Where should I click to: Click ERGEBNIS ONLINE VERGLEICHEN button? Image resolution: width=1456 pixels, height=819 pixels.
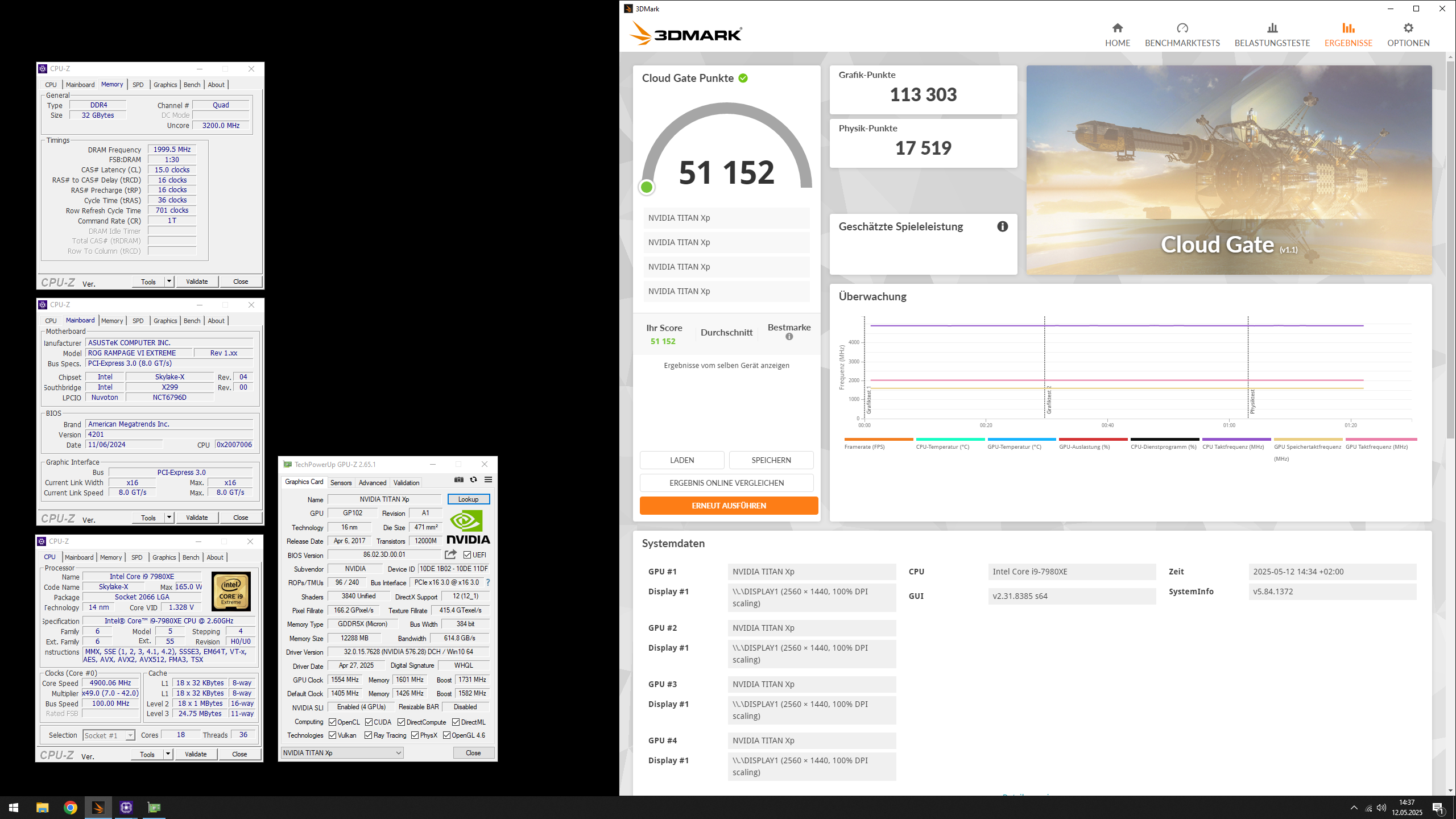click(x=726, y=483)
